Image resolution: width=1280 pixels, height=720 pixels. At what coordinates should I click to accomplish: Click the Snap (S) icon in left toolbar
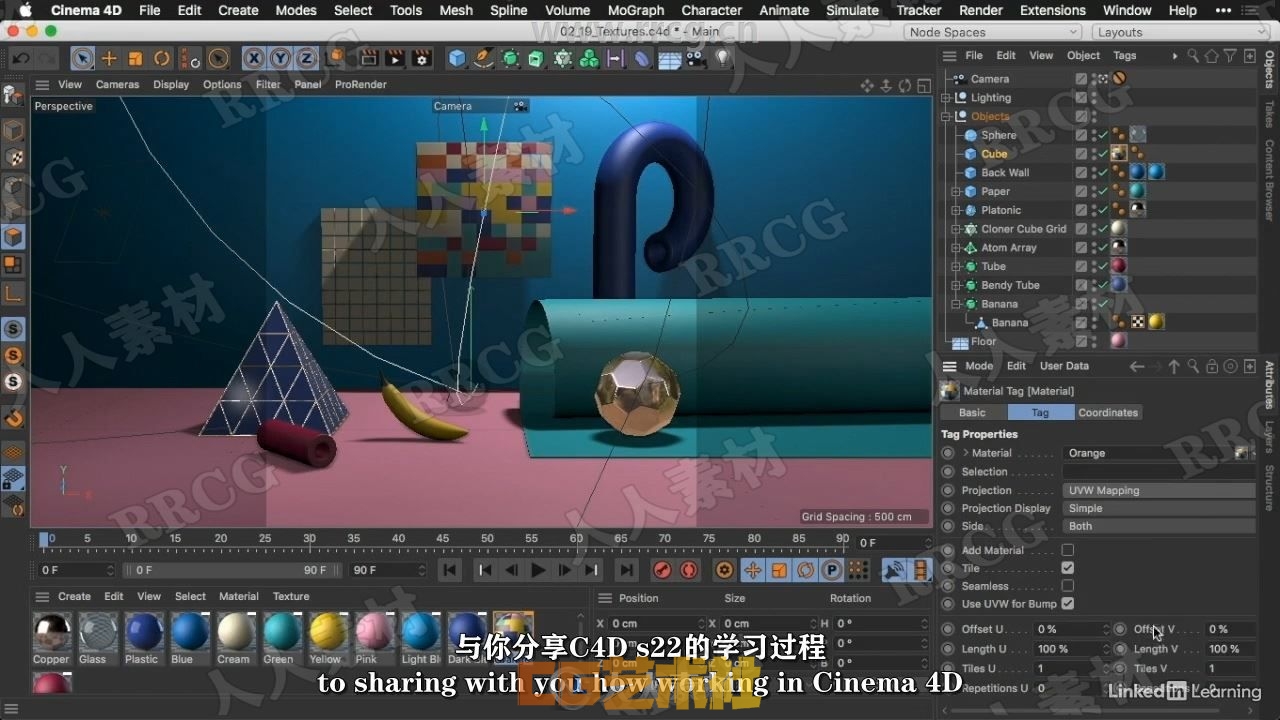click(x=13, y=329)
